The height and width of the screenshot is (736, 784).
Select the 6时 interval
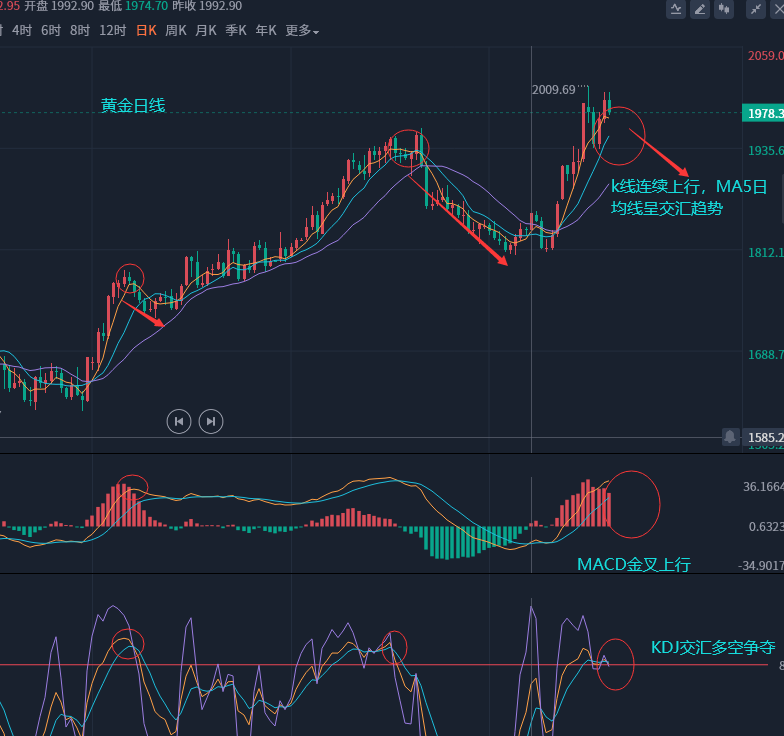(51, 31)
